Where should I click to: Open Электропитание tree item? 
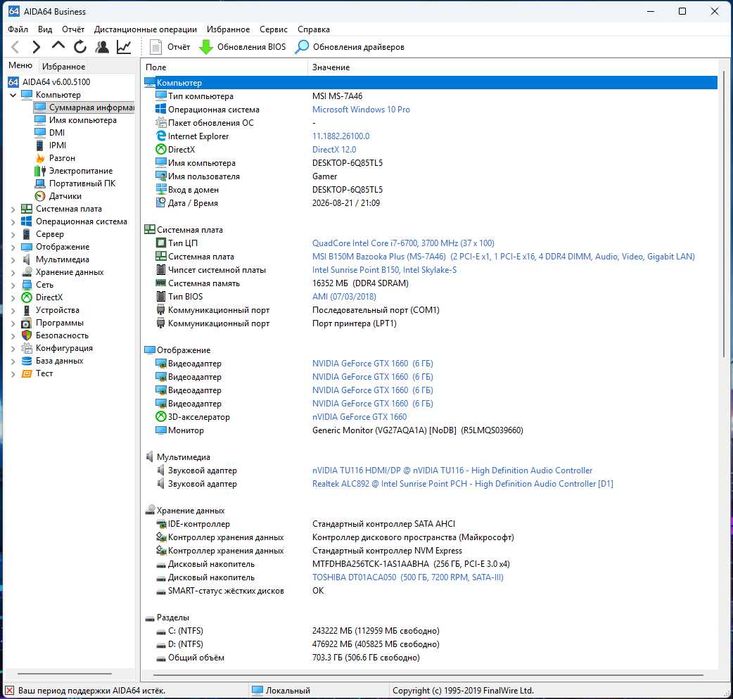(x=73, y=171)
